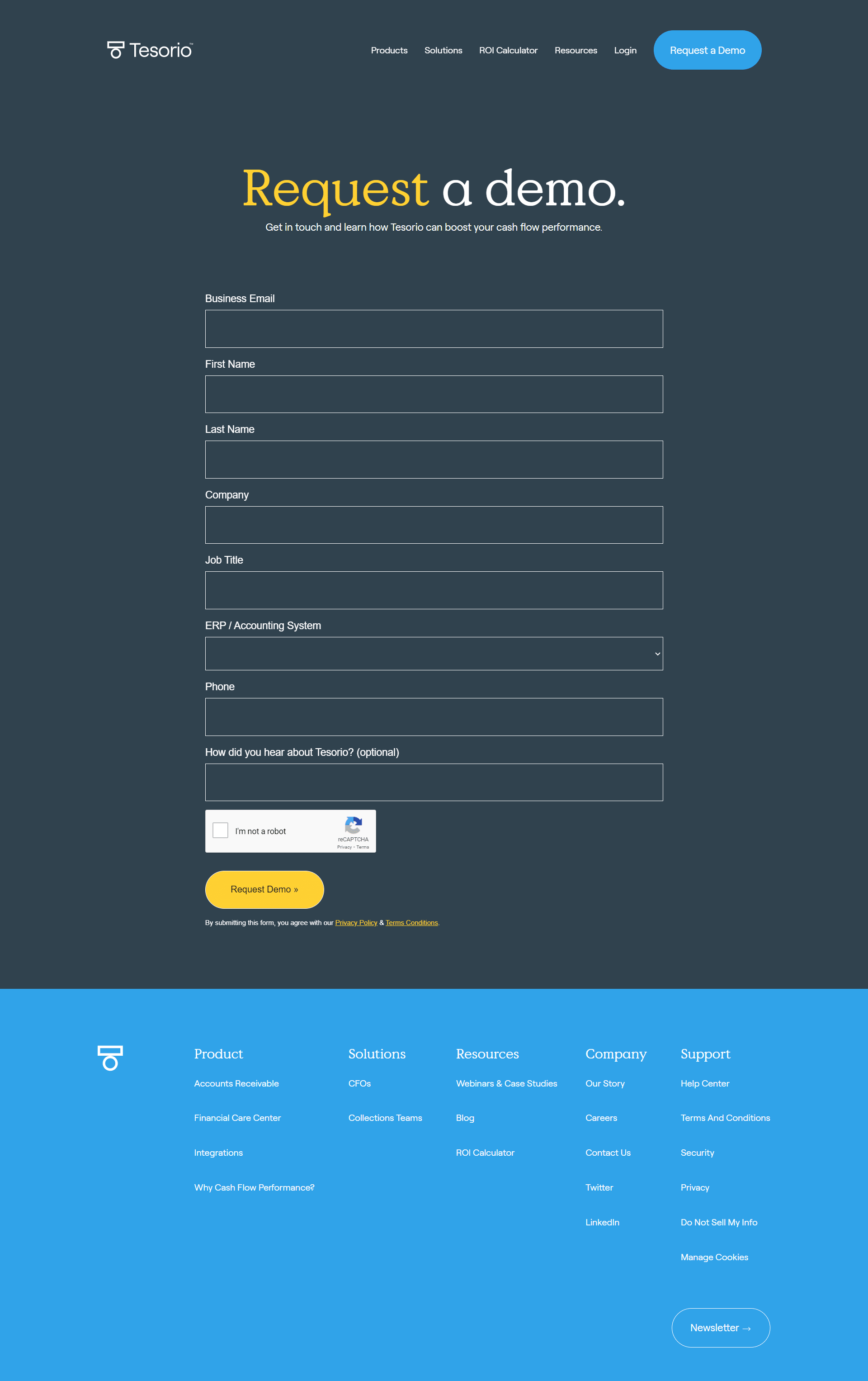Check the reCAPTCHA privacy checkbox
The width and height of the screenshot is (868, 1381).
[x=223, y=830]
